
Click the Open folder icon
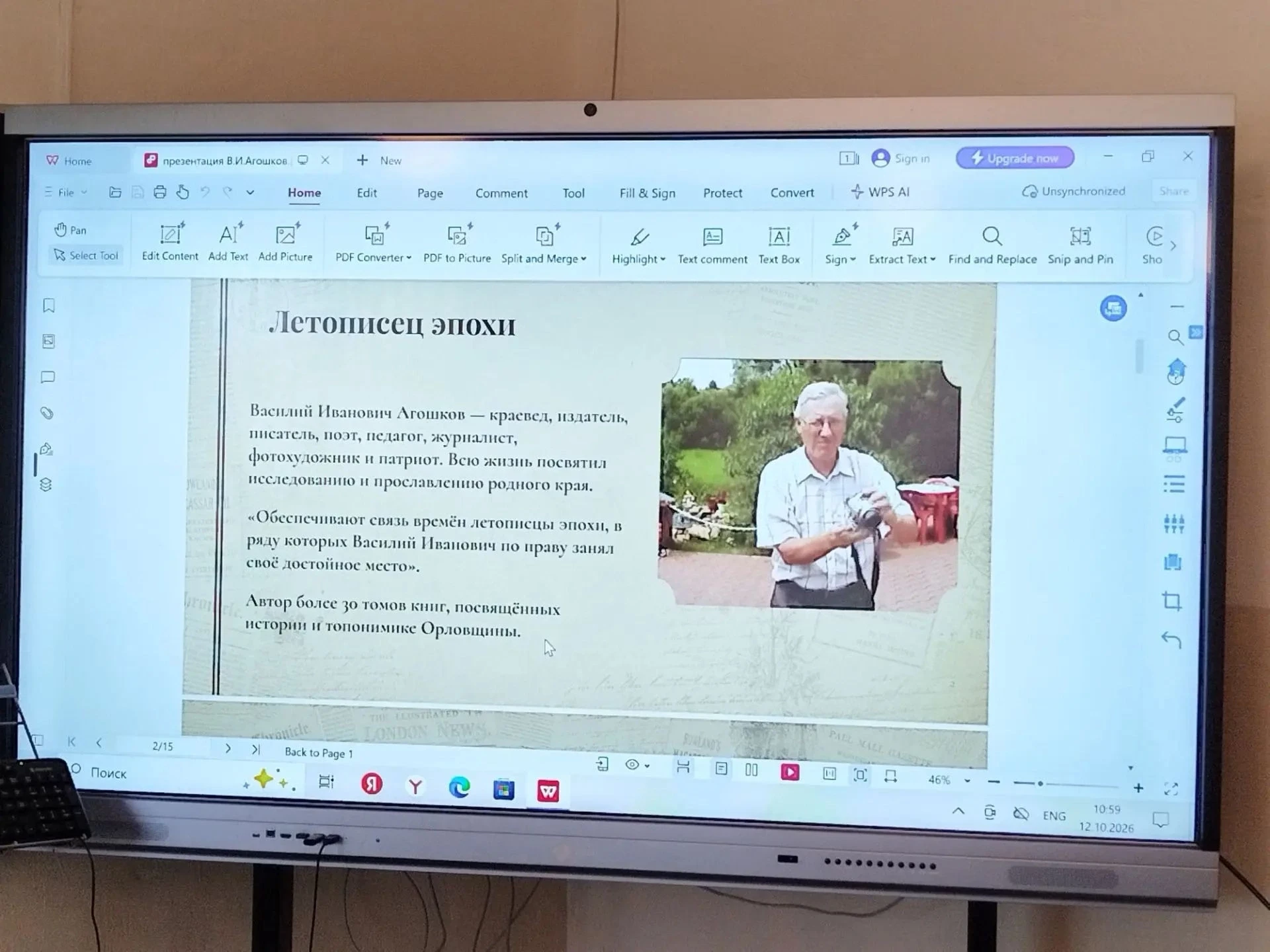pos(115,192)
